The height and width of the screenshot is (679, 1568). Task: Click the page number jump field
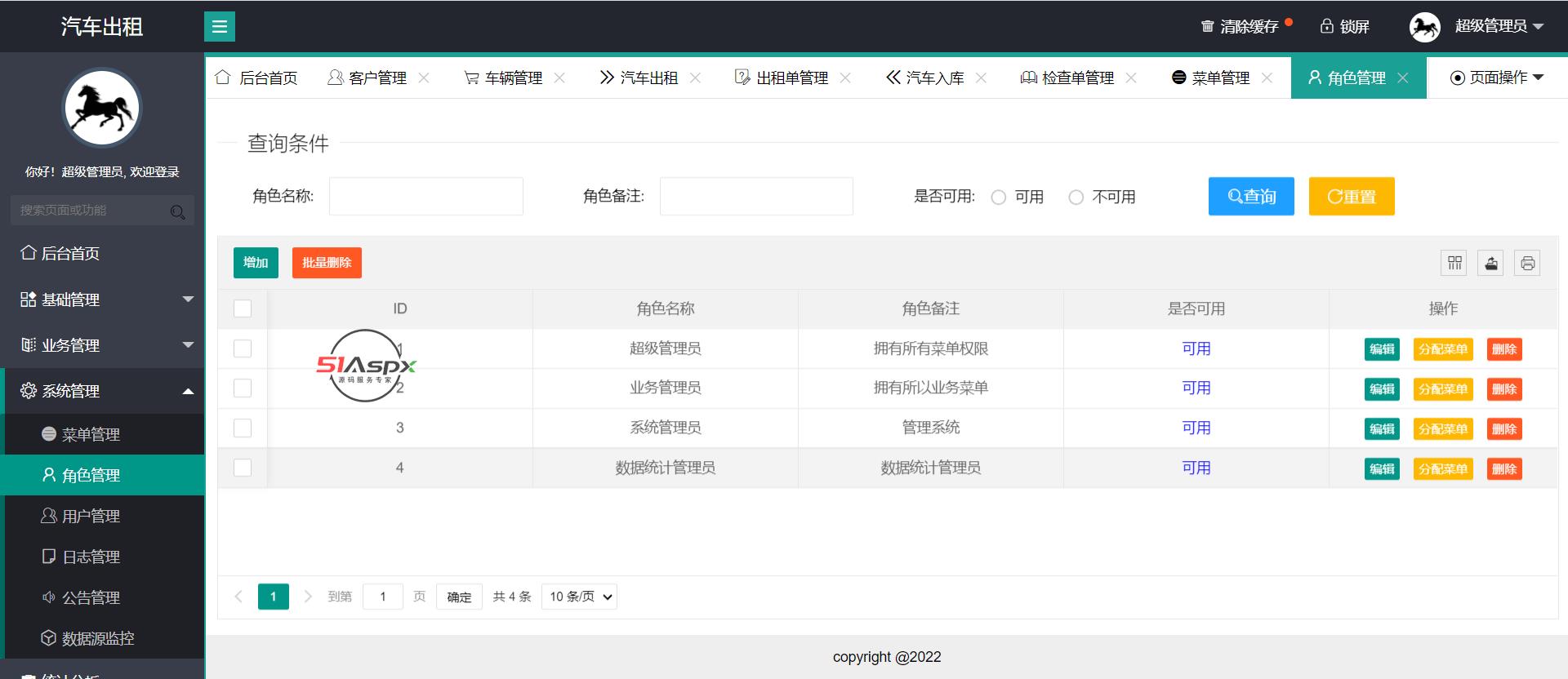pos(382,597)
